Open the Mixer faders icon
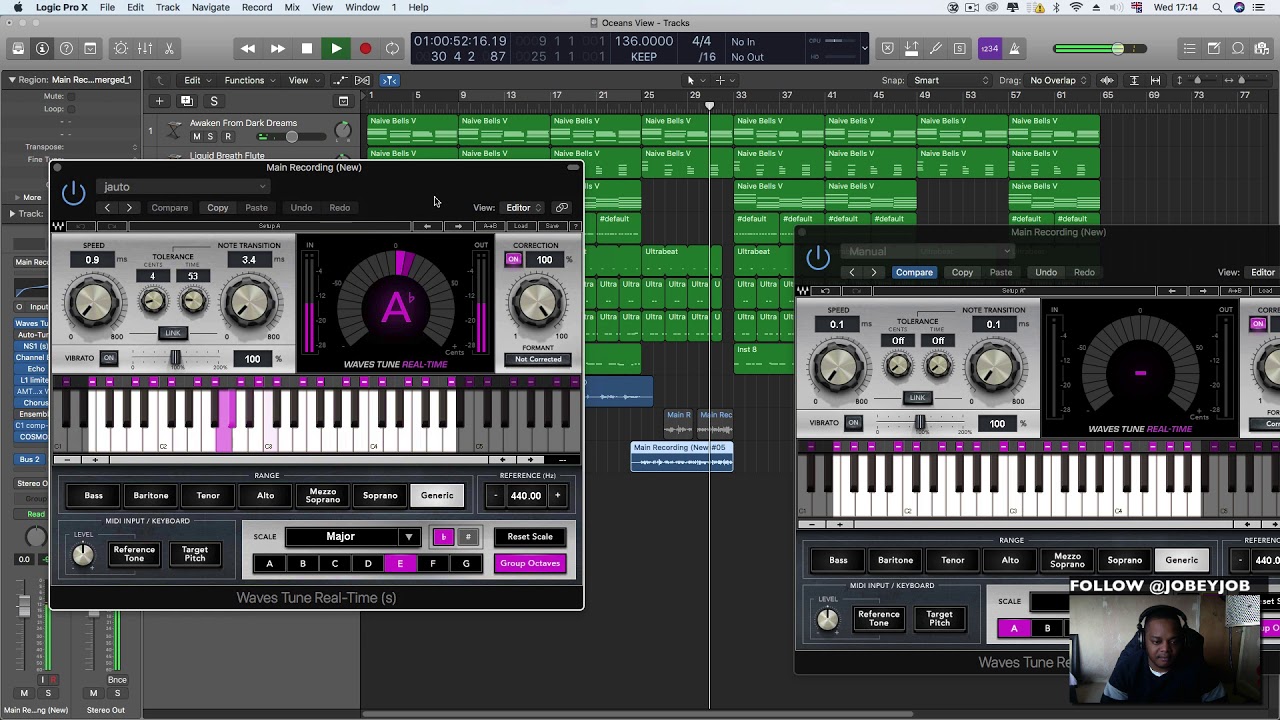1280x720 pixels. pos(145,48)
